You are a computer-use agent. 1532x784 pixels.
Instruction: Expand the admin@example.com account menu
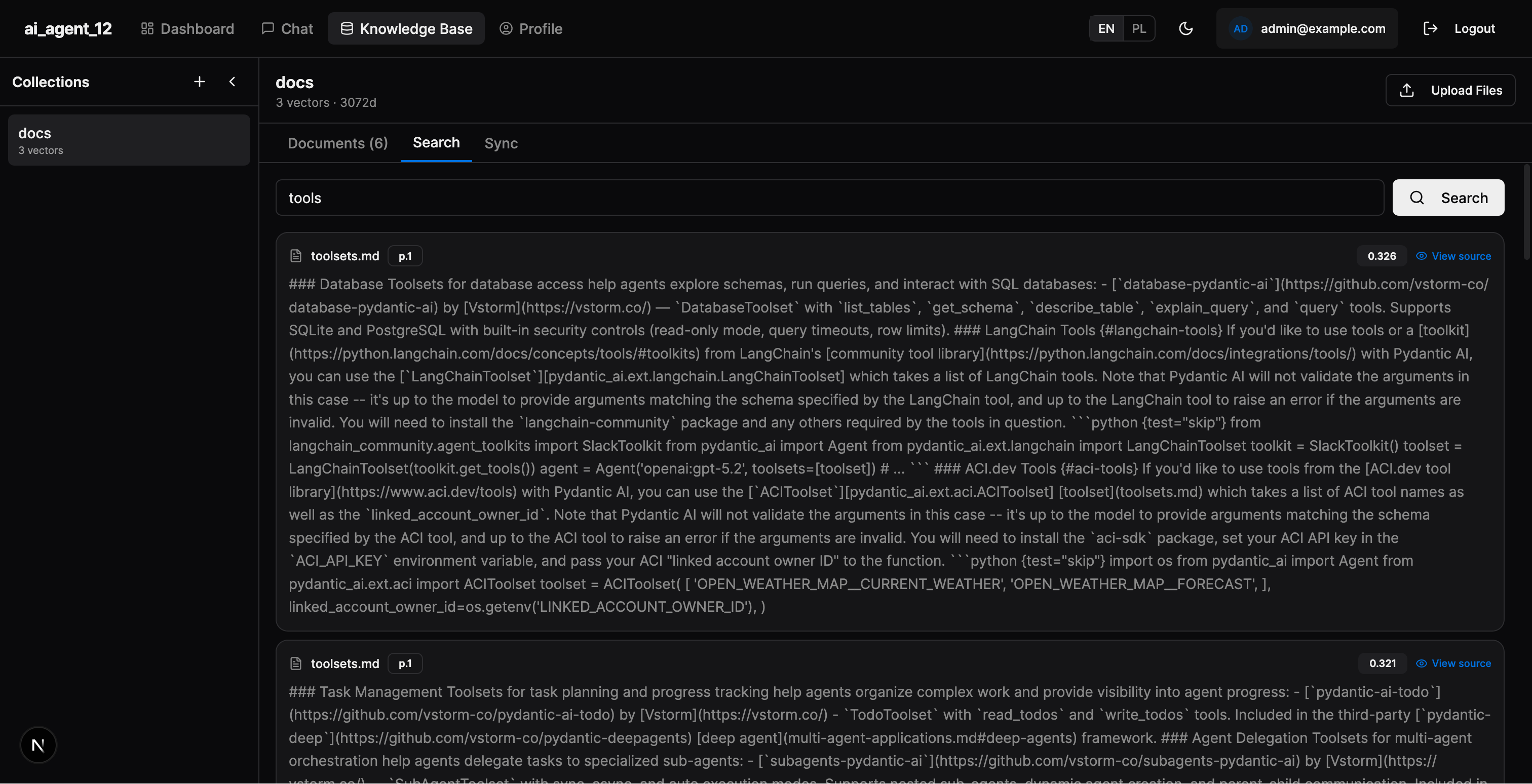tap(1307, 28)
